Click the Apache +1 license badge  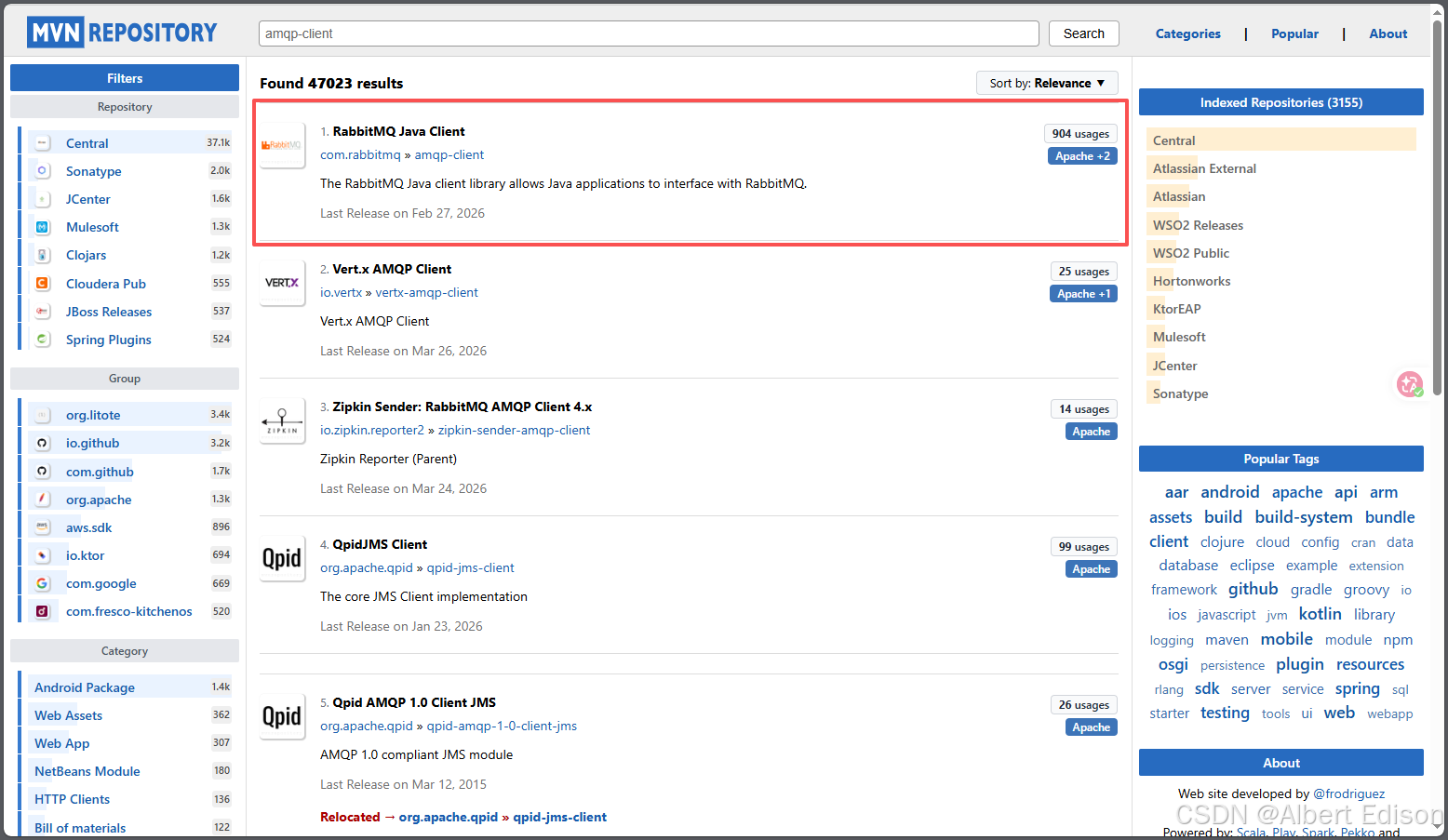pyautogui.click(x=1083, y=294)
